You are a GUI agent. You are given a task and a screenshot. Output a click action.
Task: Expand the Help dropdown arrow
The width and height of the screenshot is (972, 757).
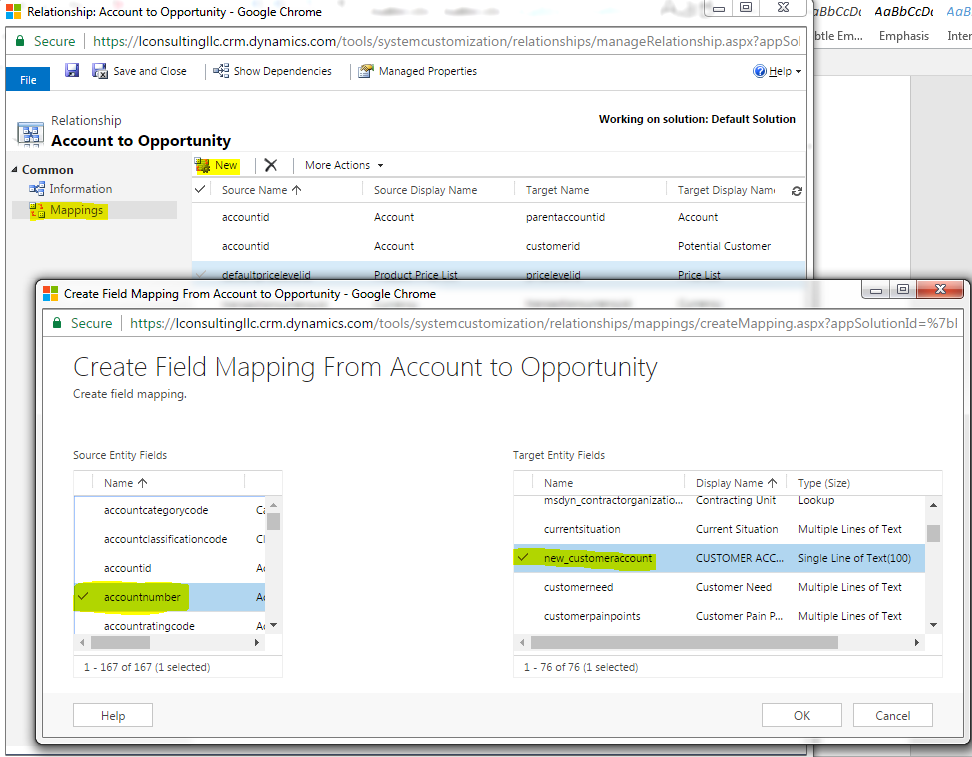coord(798,71)
